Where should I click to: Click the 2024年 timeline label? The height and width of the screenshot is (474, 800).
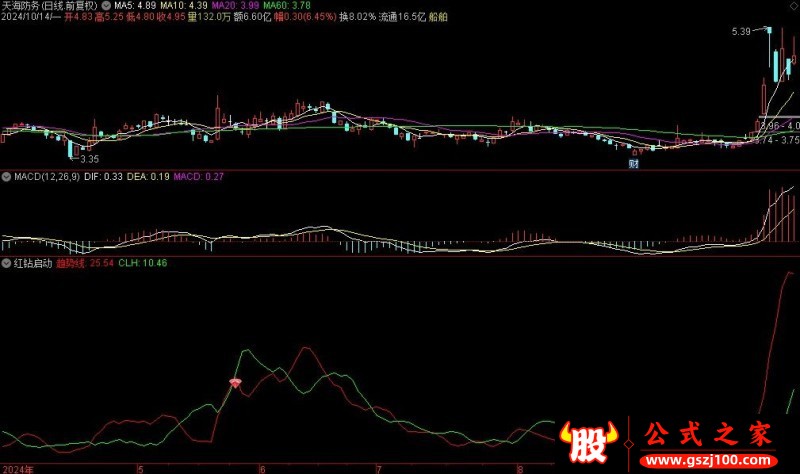18,469
